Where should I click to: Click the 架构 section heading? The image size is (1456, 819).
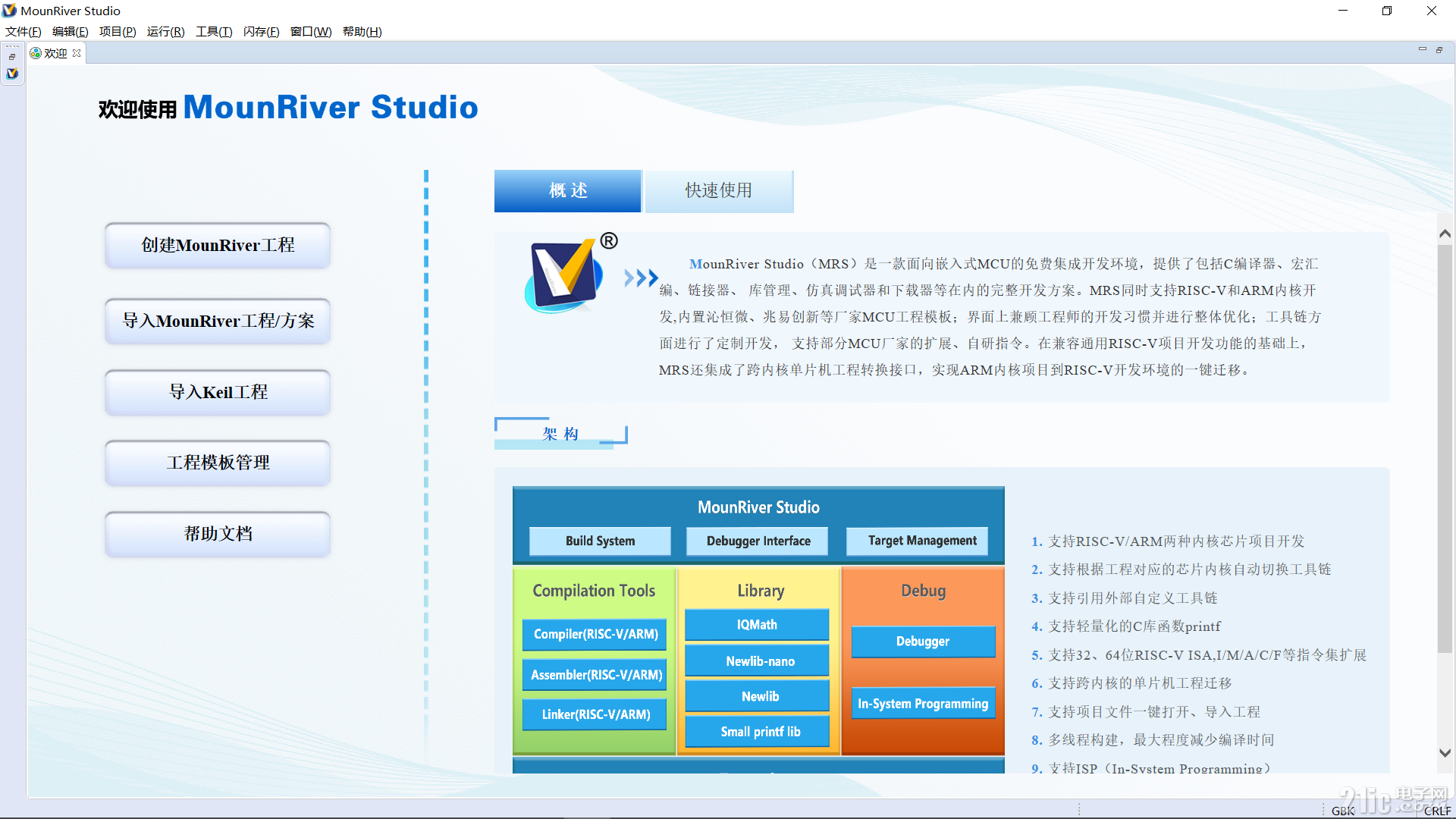click(x=560, y=433)
